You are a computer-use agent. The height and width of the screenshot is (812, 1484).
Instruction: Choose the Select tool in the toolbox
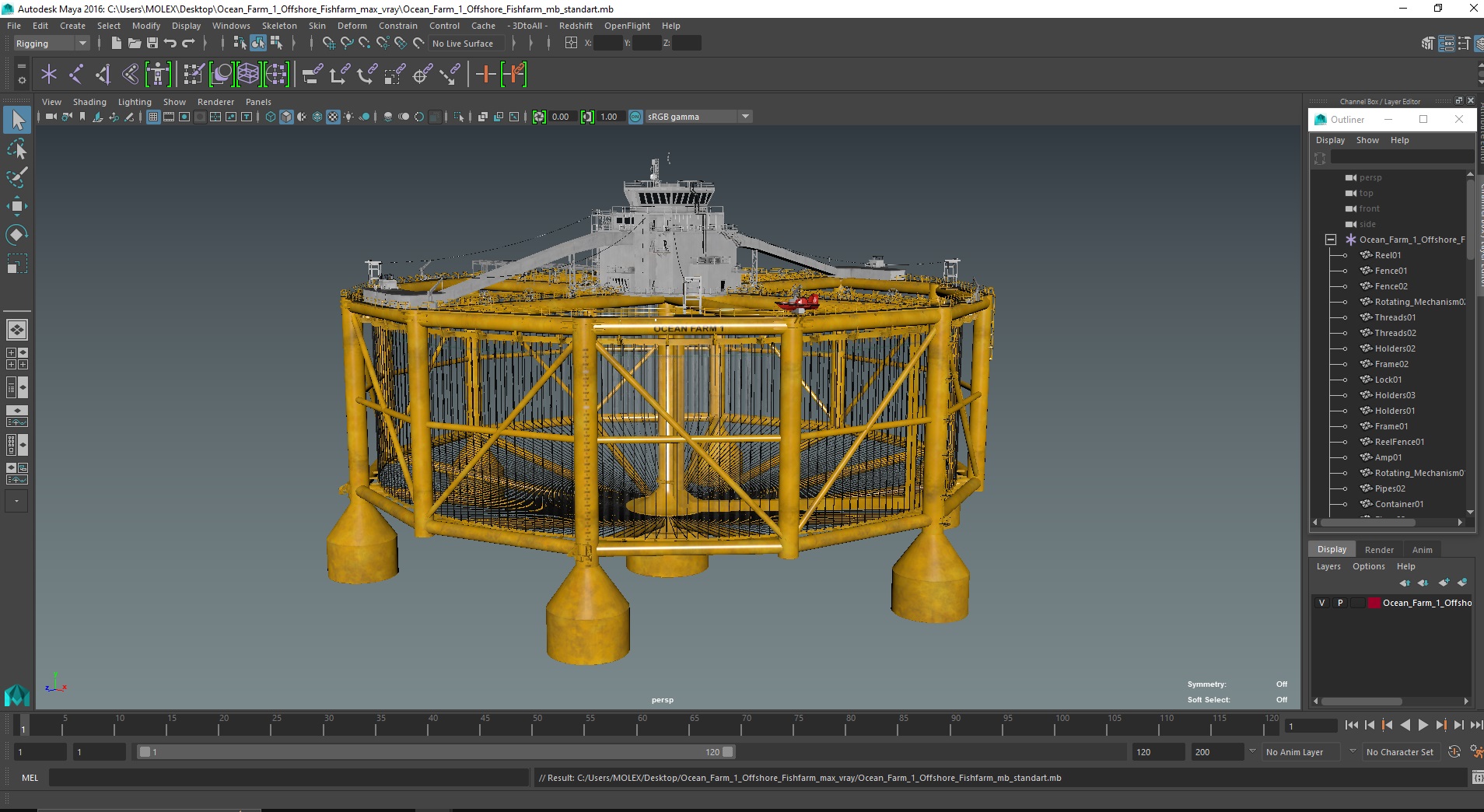coord(17,120)
